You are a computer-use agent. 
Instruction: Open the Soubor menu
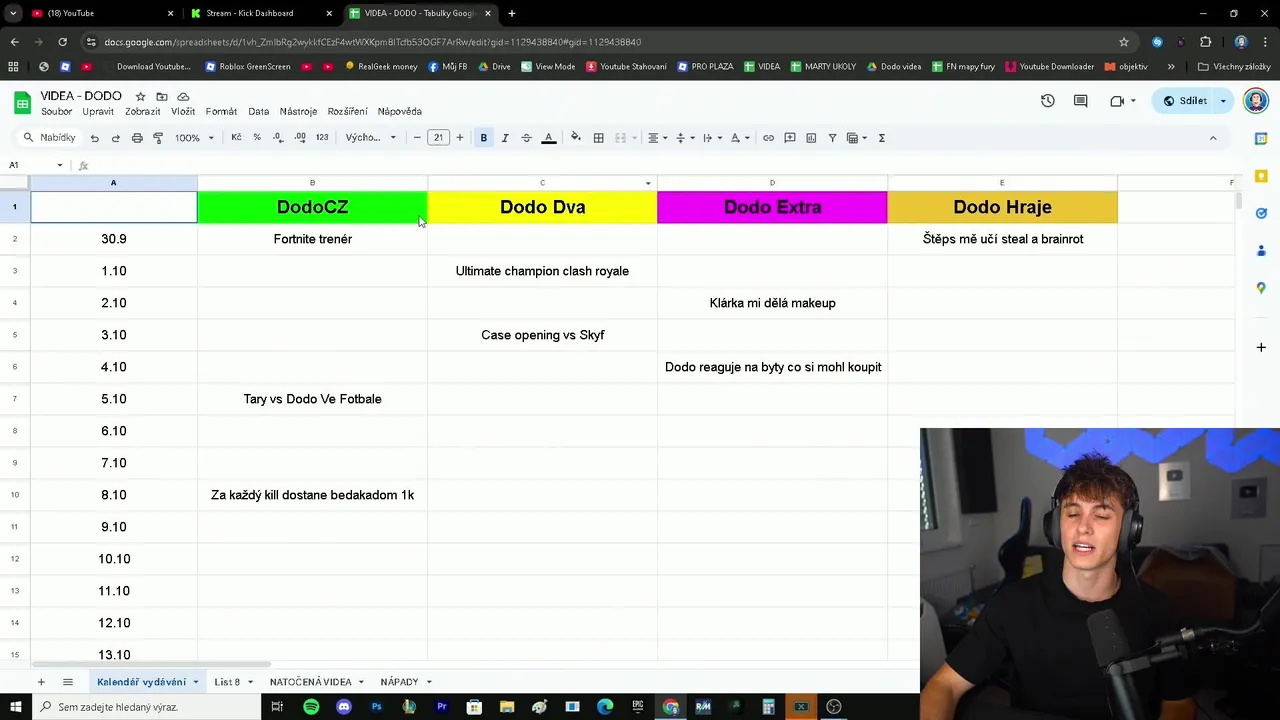pos(57,112)
